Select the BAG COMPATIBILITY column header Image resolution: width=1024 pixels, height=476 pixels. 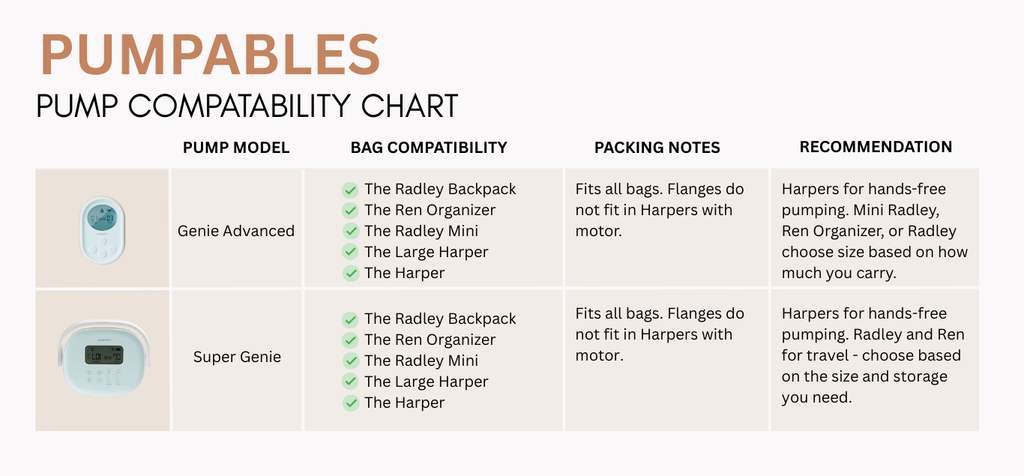click(x=429, y=148)
